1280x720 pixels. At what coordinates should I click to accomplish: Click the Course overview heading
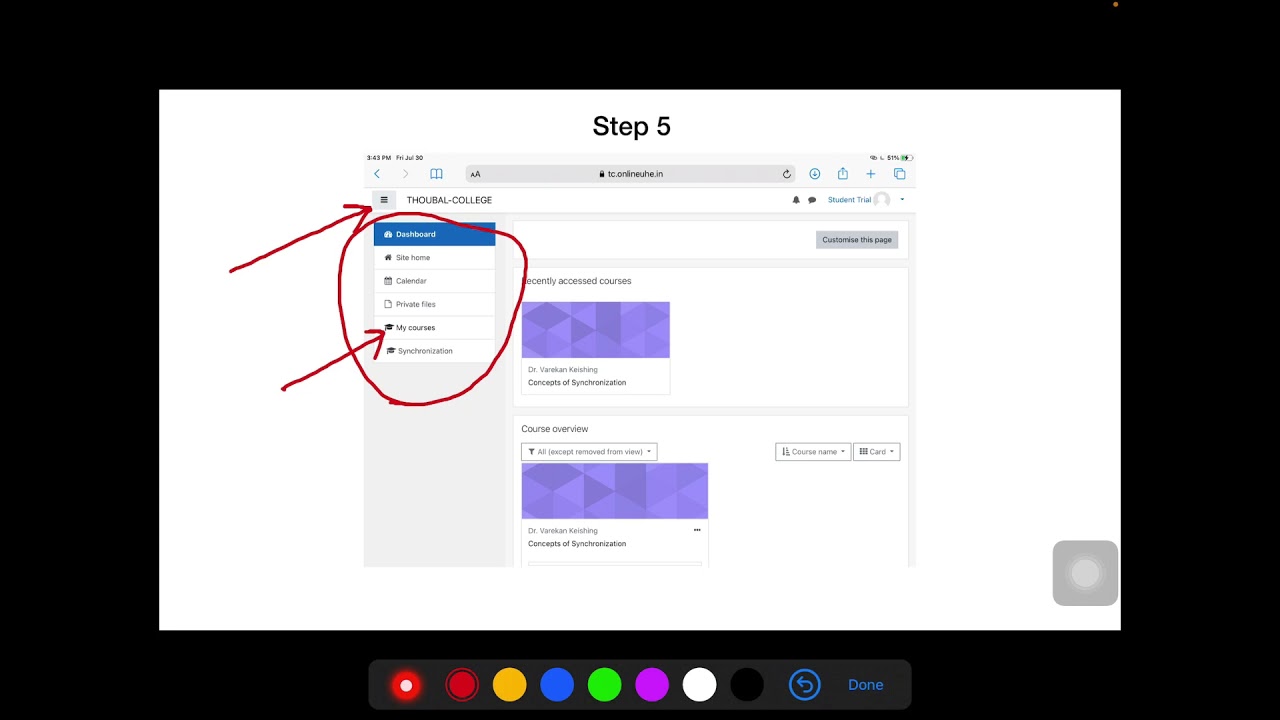(554, 429)
